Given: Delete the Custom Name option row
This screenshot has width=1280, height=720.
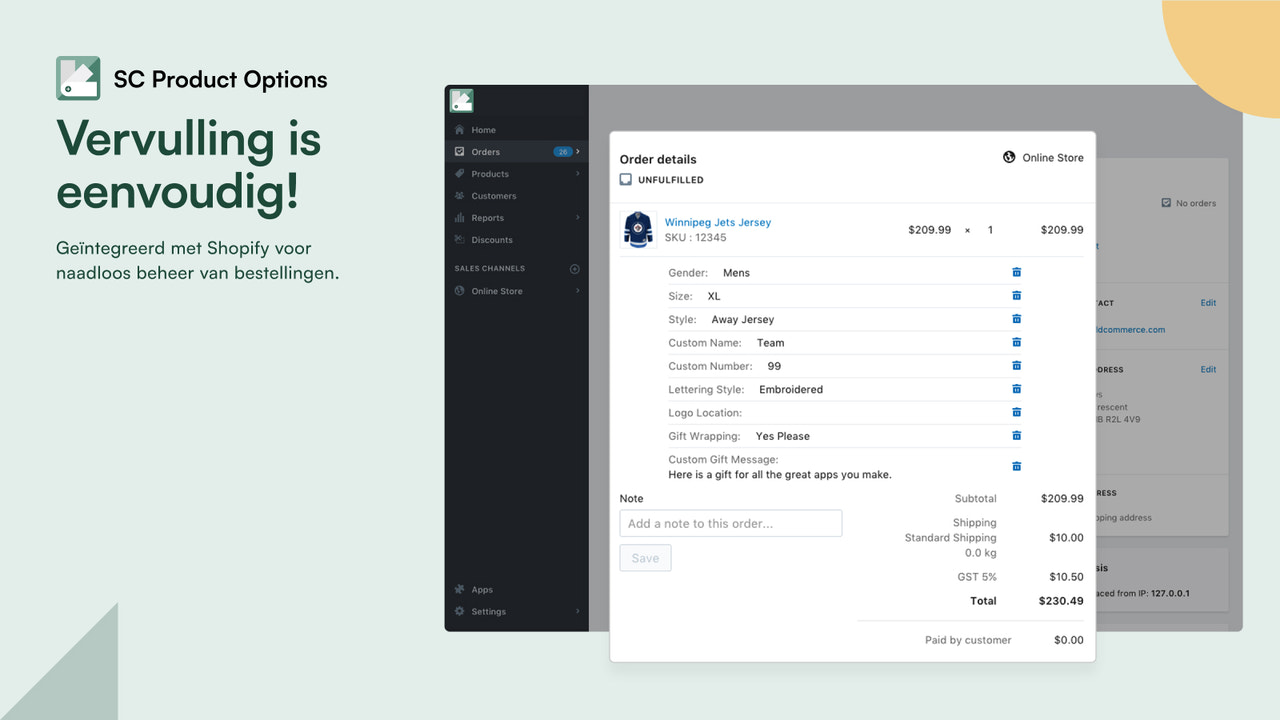Looking at the screenshot, I should click(1016, 342).
